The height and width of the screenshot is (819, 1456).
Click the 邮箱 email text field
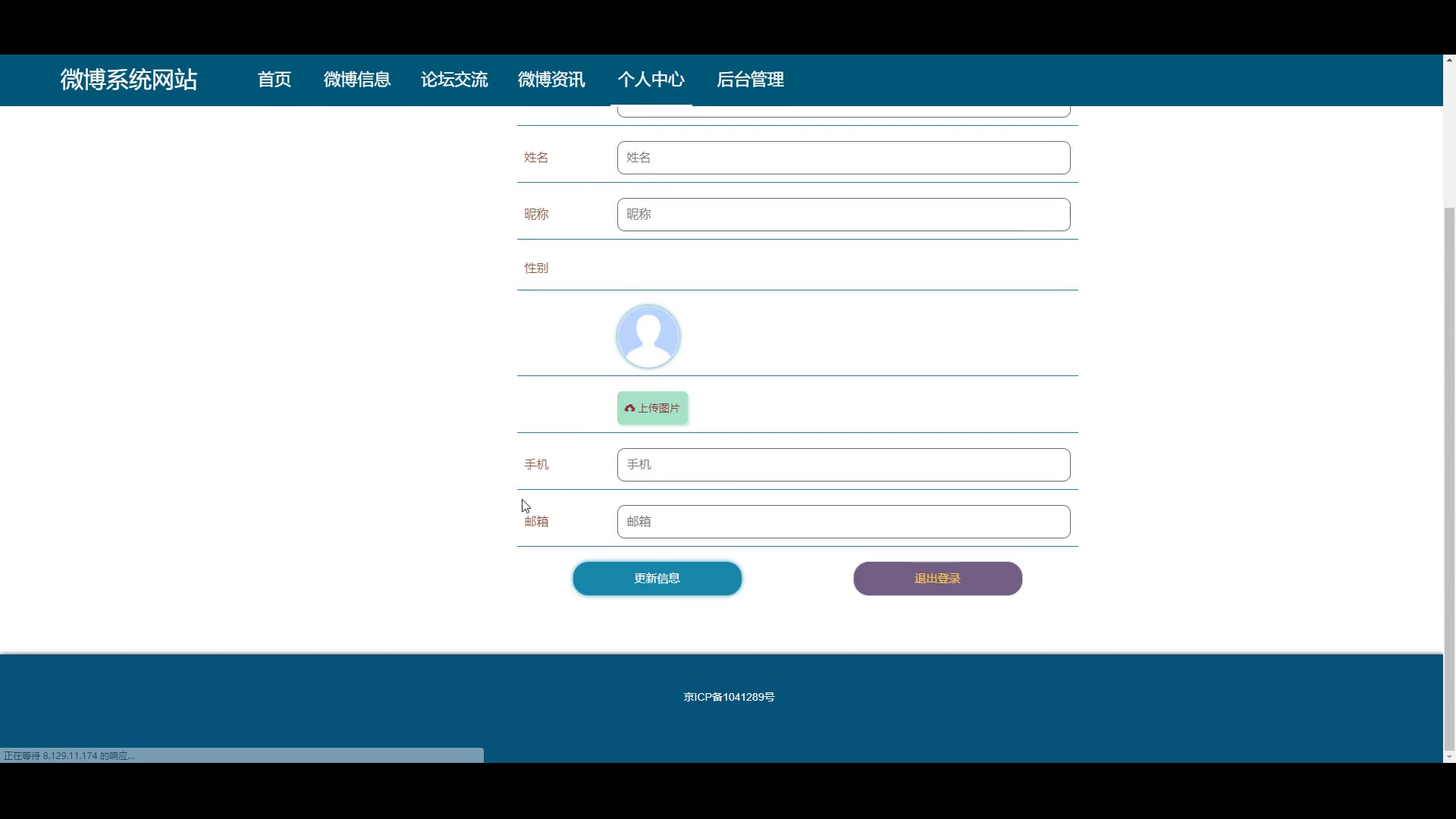click(x=843, y=522)
